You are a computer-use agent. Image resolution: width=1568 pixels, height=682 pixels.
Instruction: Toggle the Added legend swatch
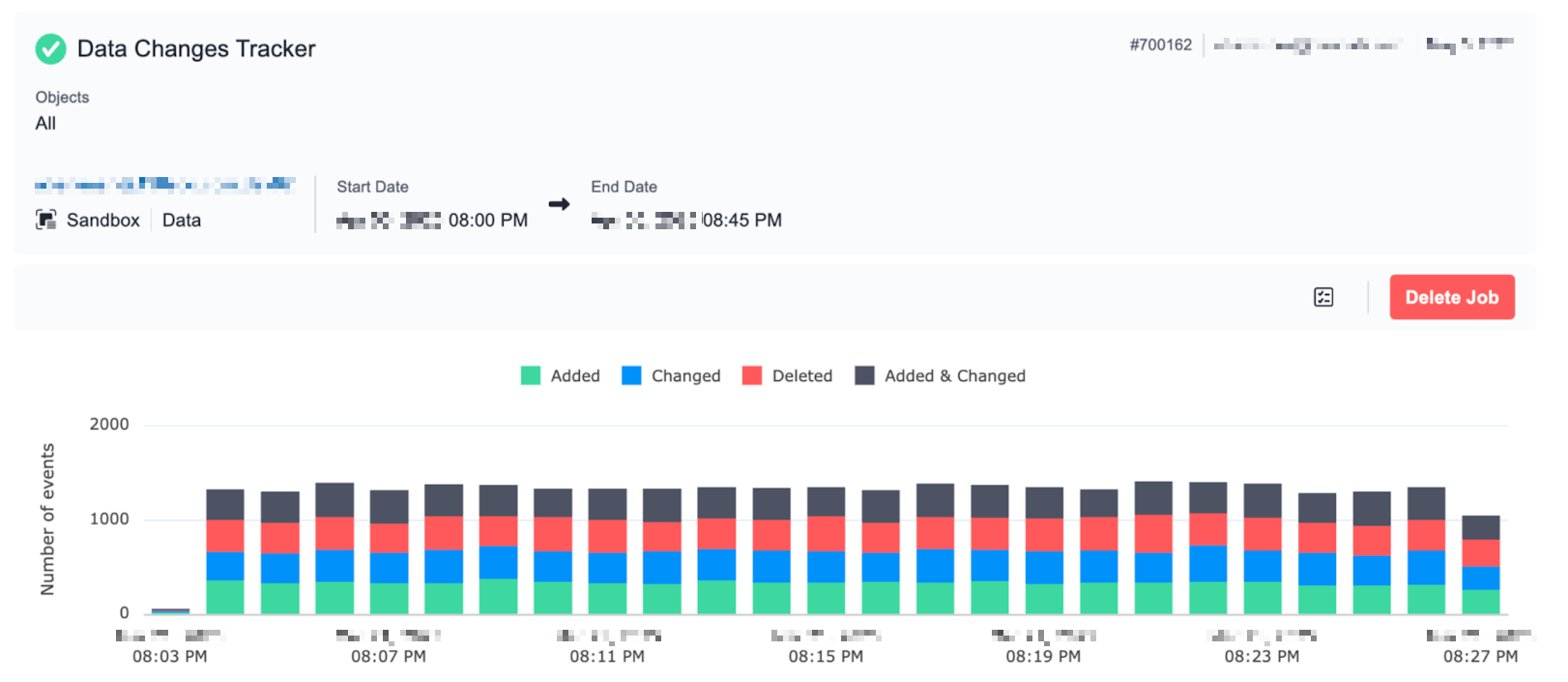click(x=531, y=375)
